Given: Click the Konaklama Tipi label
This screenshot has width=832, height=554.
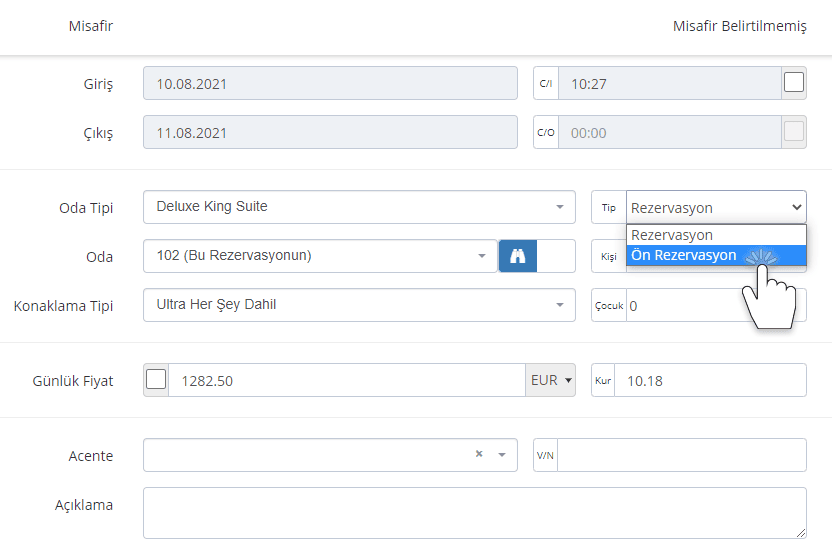Looking at the screenshot, I should pos(63,306).
